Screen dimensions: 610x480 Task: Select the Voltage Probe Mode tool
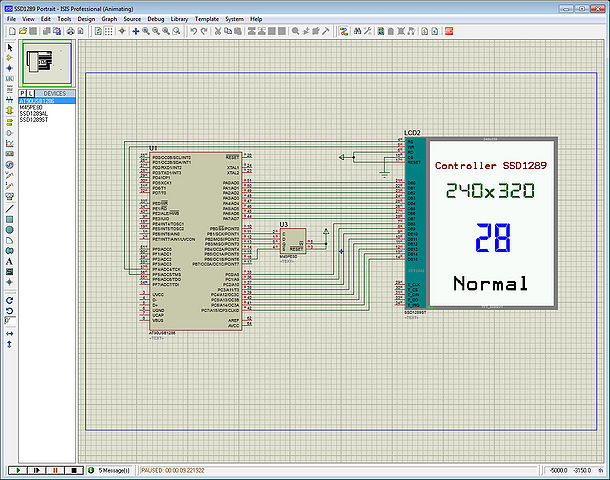click(10, 175)
